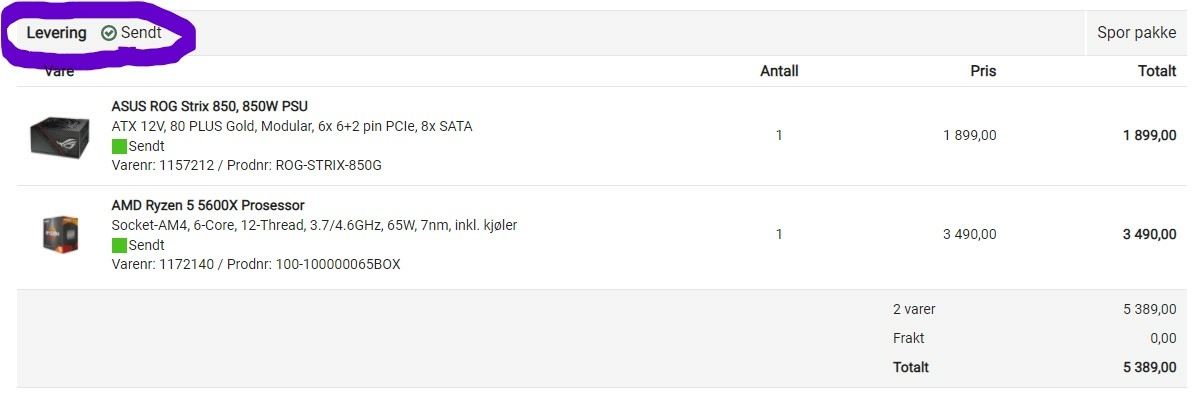Click the green Sendt checkmark icon
This screenshot has width=1196, height=394.
tap(109, 33)
